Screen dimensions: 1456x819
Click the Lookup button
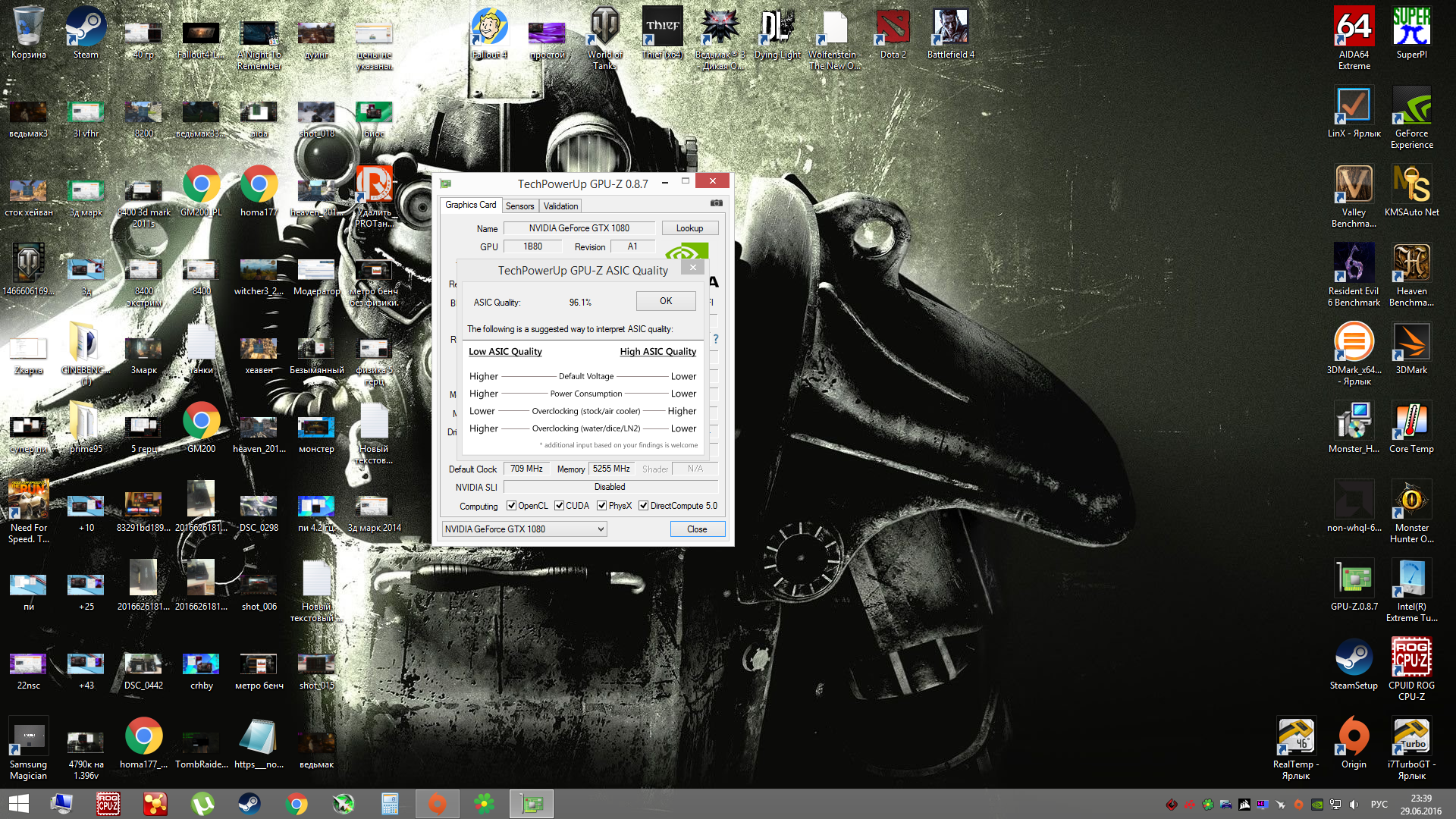tap(689, 228)
